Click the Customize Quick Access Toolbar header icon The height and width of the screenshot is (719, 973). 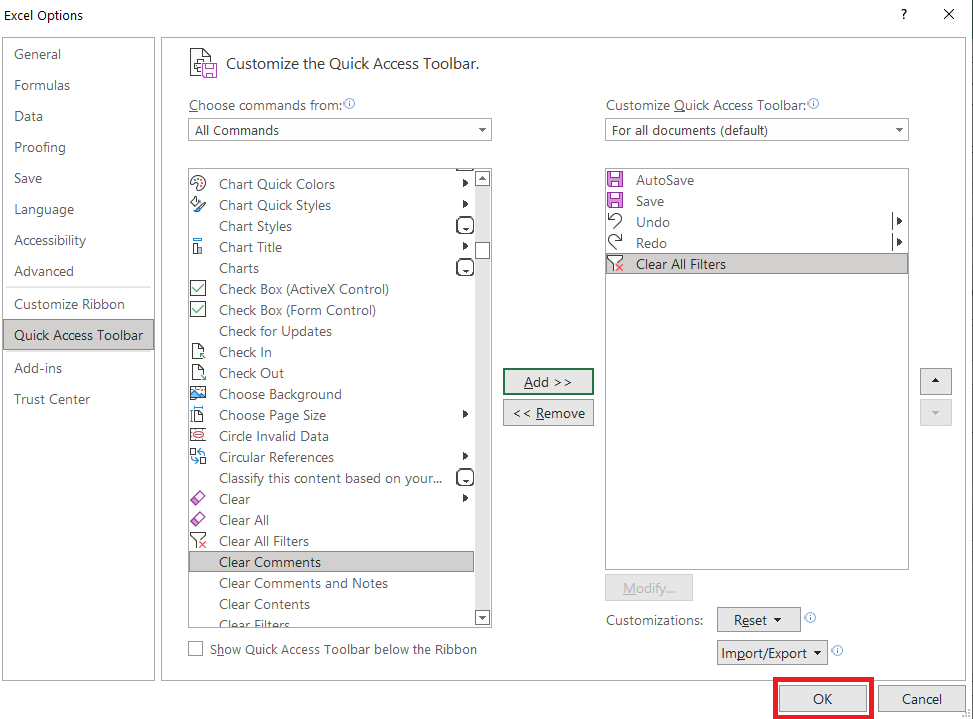pyautogui.click(x=203, y=63)
